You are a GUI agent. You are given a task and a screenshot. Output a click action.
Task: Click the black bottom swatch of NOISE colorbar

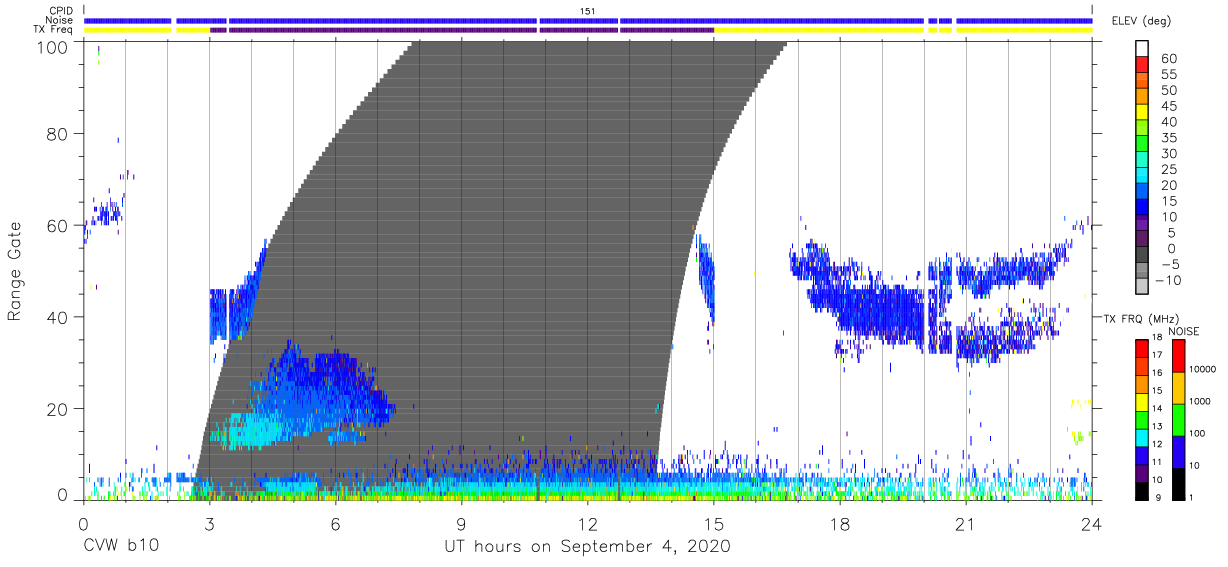coord(1177,484)
